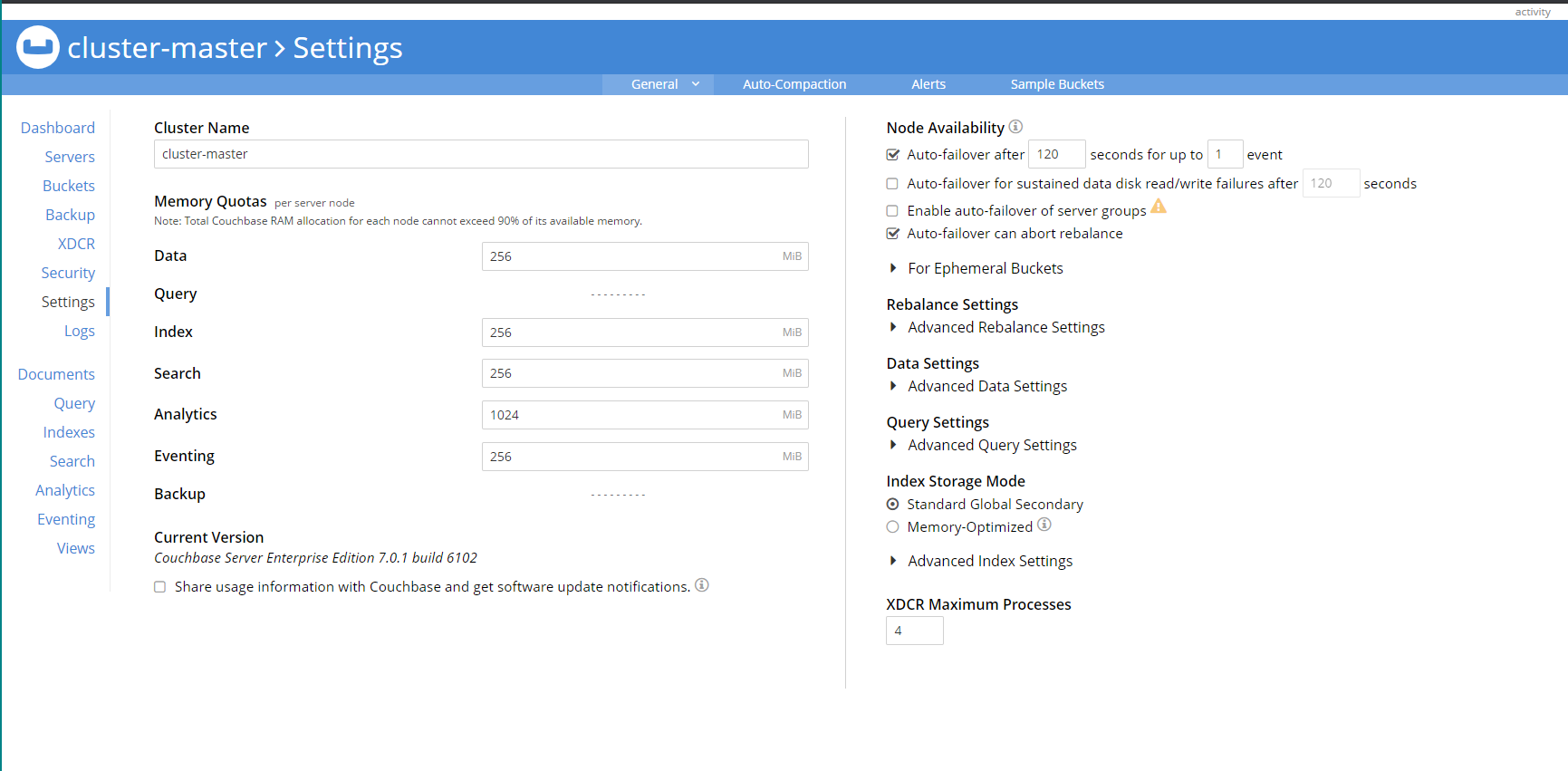
Task: Open Logs from sidebar
Action: pos(80,331)
